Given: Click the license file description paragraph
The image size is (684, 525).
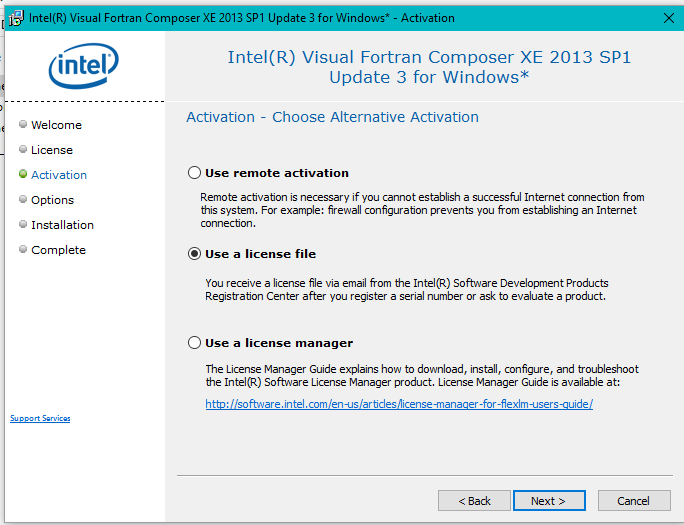Looking at the screenshot, I should pos(407,290).
